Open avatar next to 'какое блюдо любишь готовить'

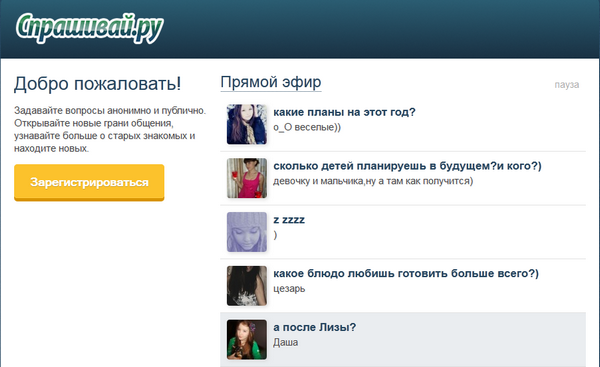247,286
